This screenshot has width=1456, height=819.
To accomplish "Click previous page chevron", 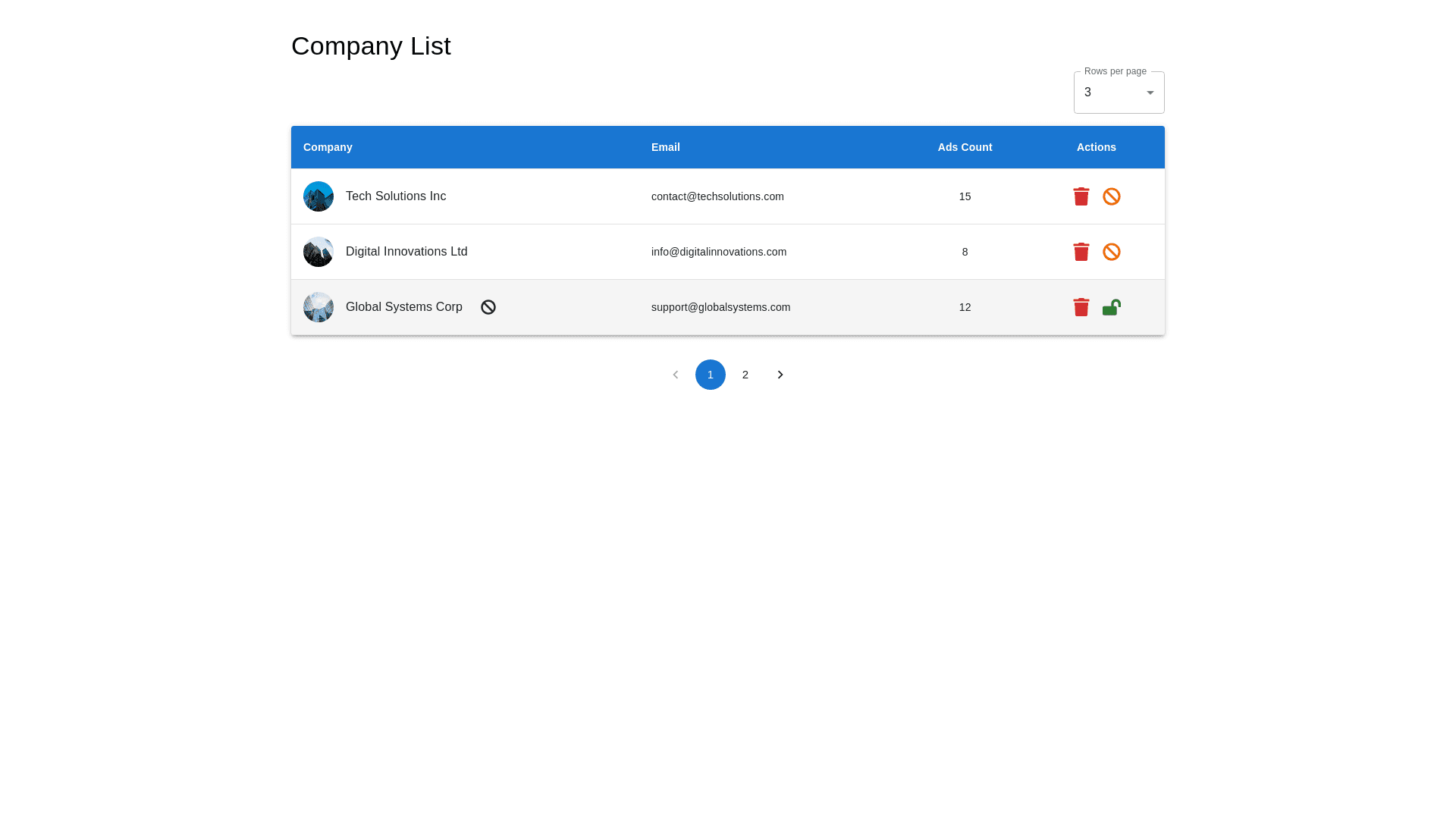I will coord(675,375).
